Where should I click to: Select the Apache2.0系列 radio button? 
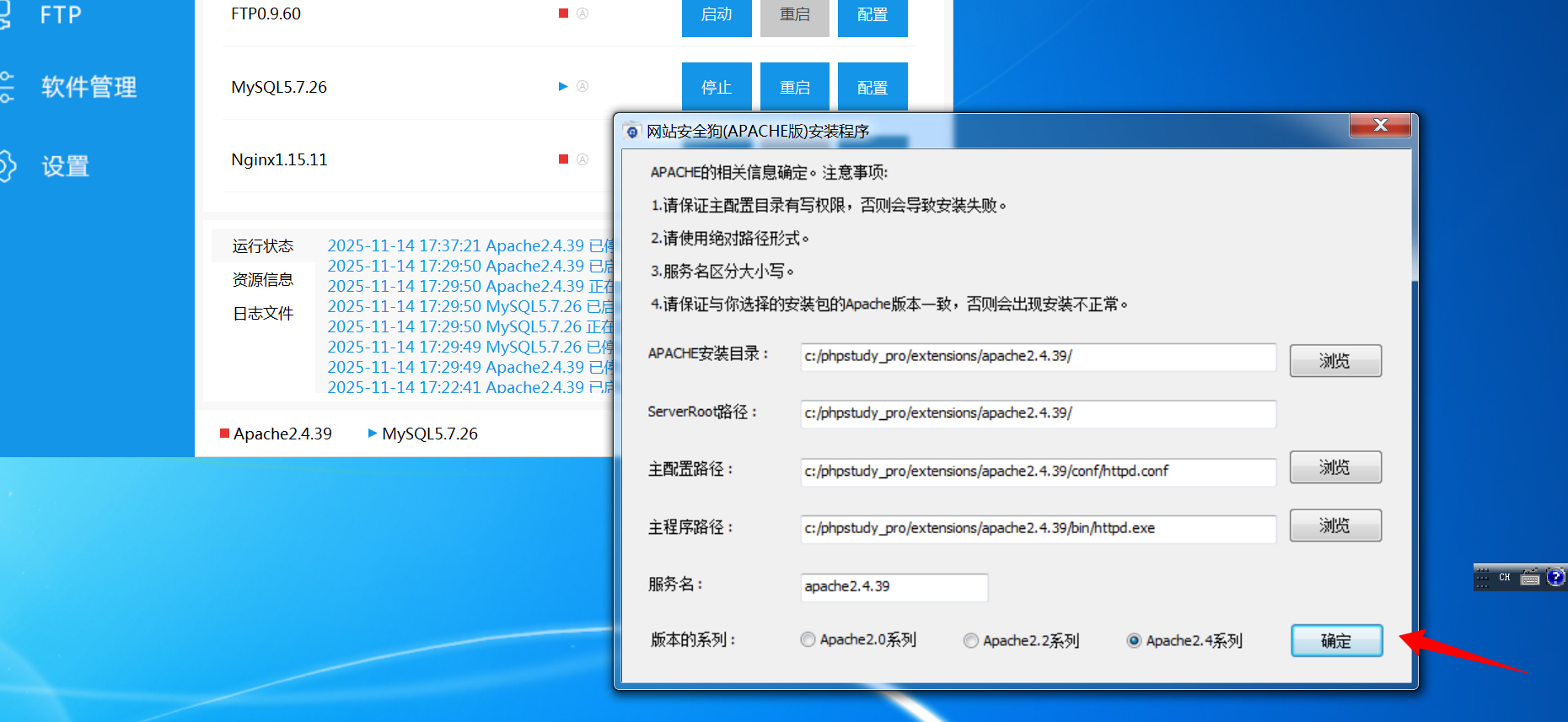808,640
